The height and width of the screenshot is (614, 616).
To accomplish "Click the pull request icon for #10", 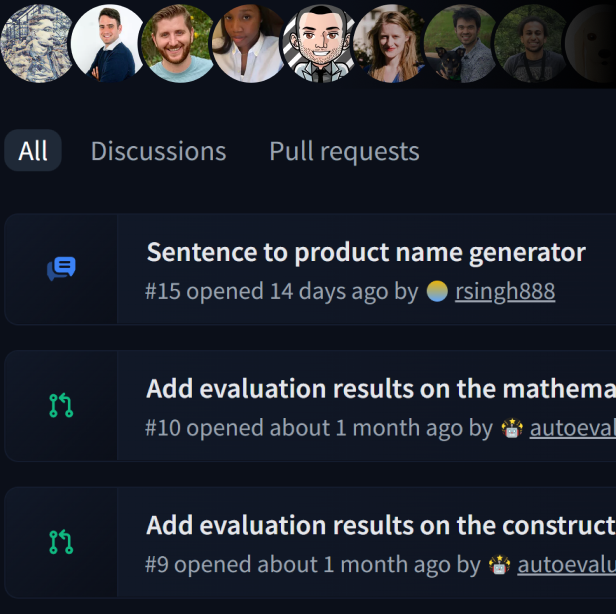I will pos(61,405).
